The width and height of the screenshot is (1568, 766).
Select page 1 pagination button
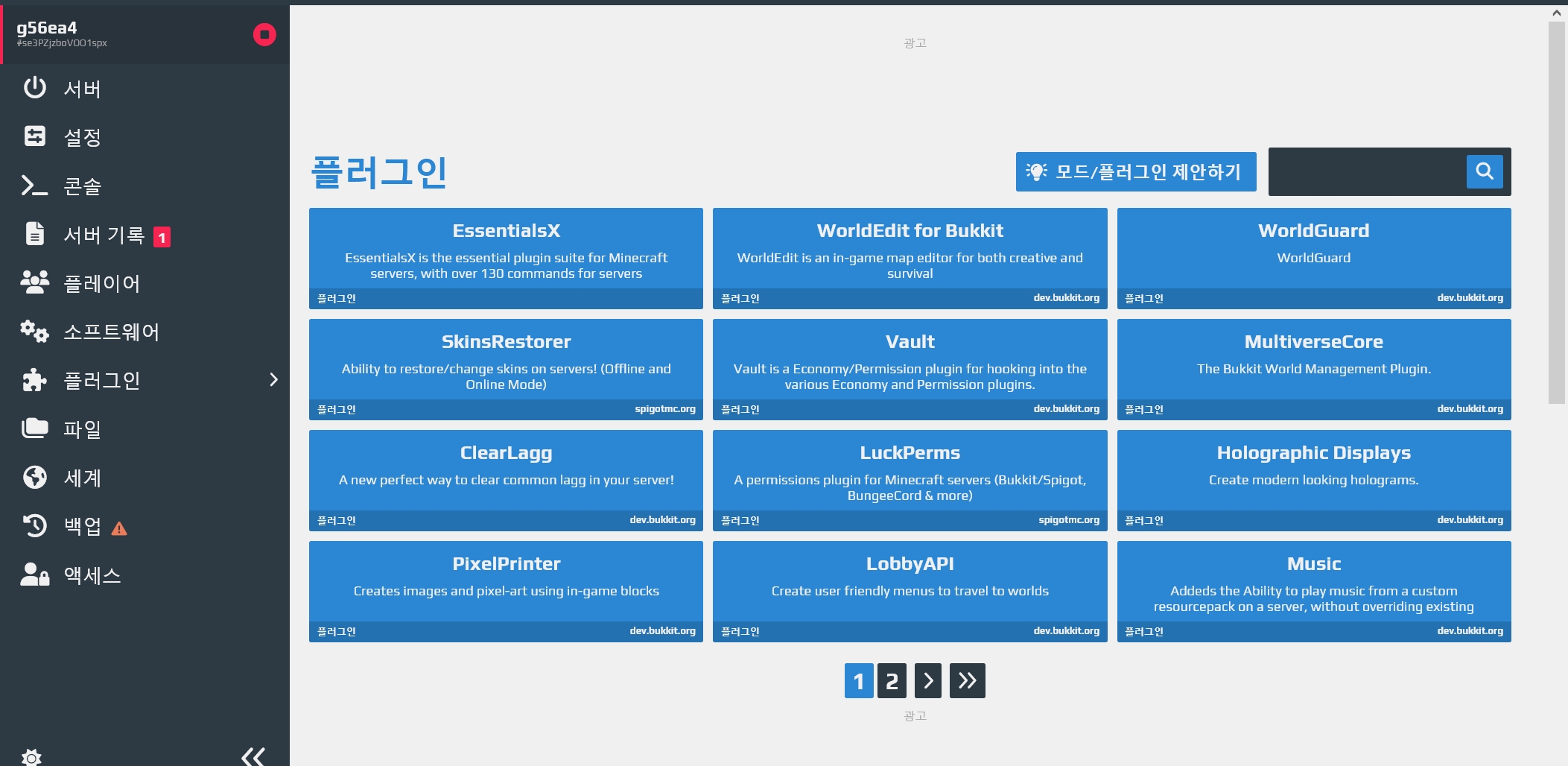click(859, 680)
